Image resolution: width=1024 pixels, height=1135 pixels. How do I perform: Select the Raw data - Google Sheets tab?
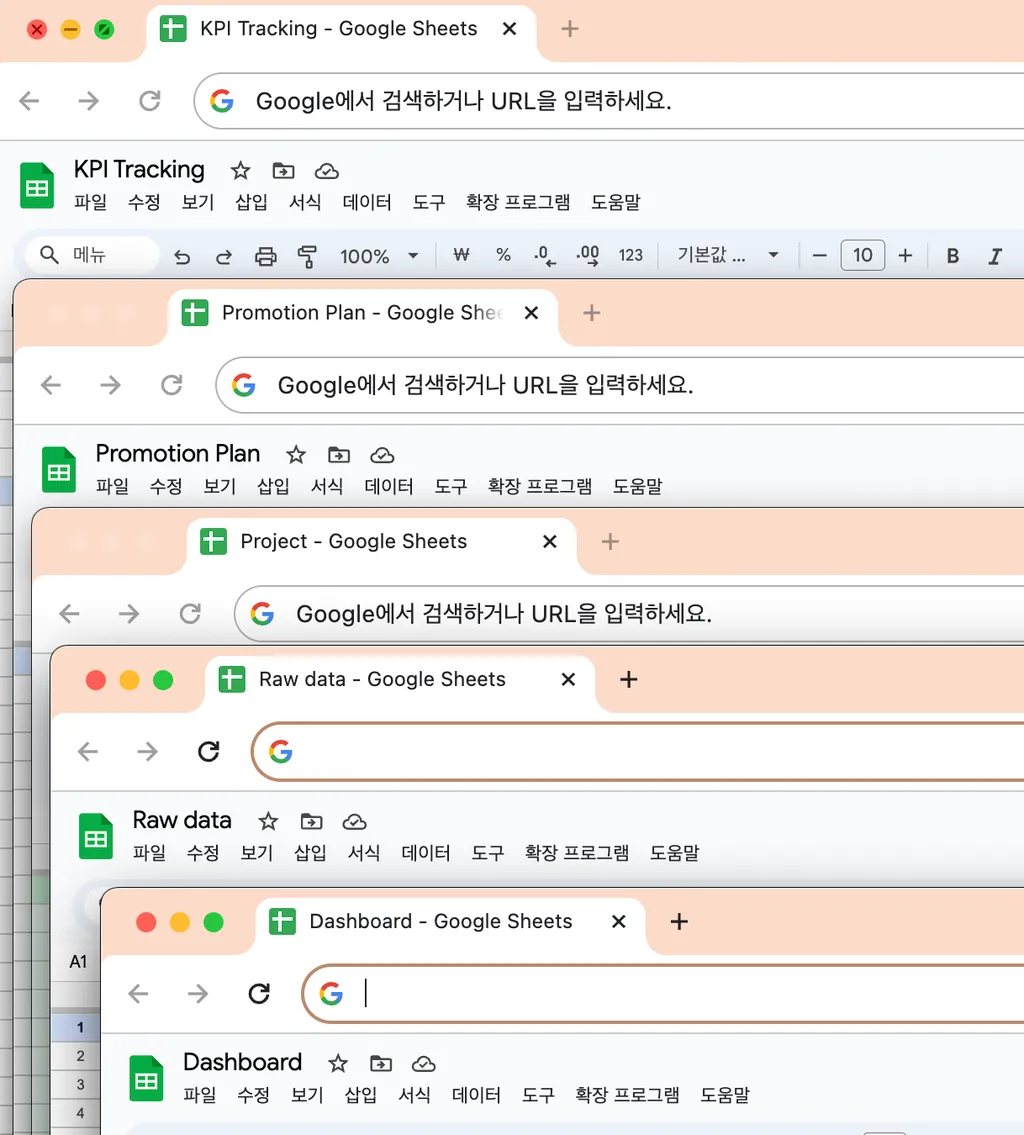coord(399,680)
